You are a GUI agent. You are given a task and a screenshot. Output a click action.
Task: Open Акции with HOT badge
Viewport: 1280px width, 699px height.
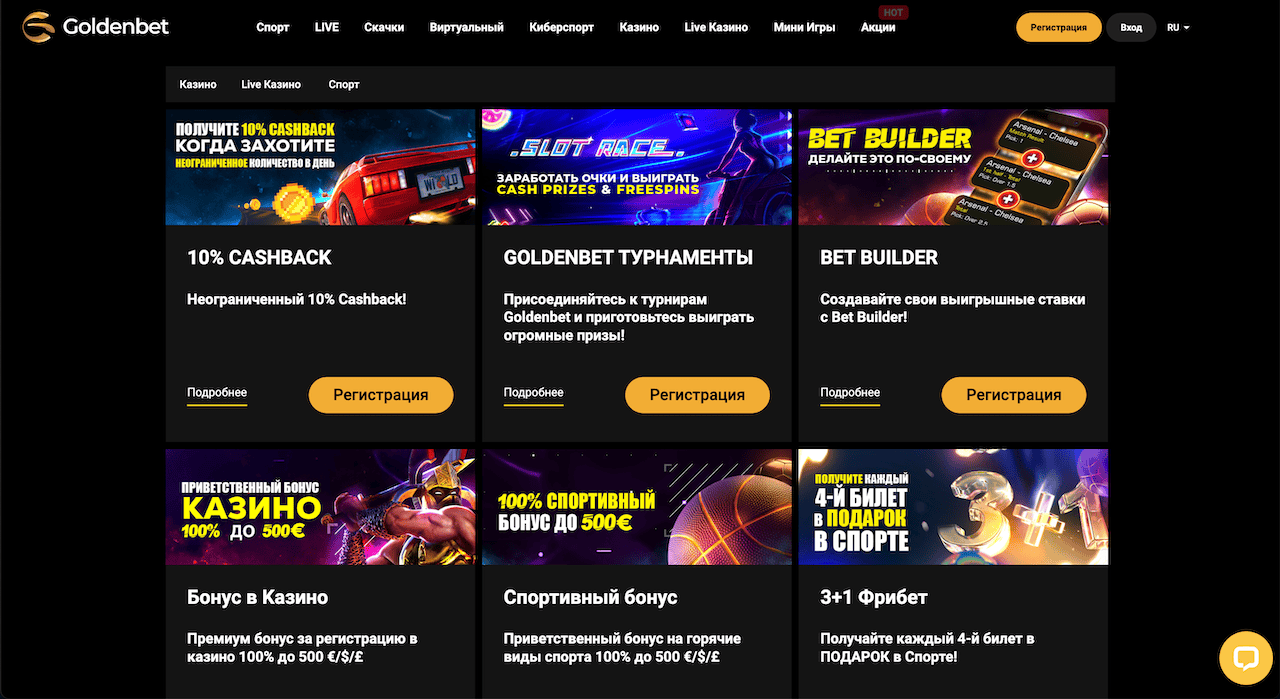[x=878, y=28]
